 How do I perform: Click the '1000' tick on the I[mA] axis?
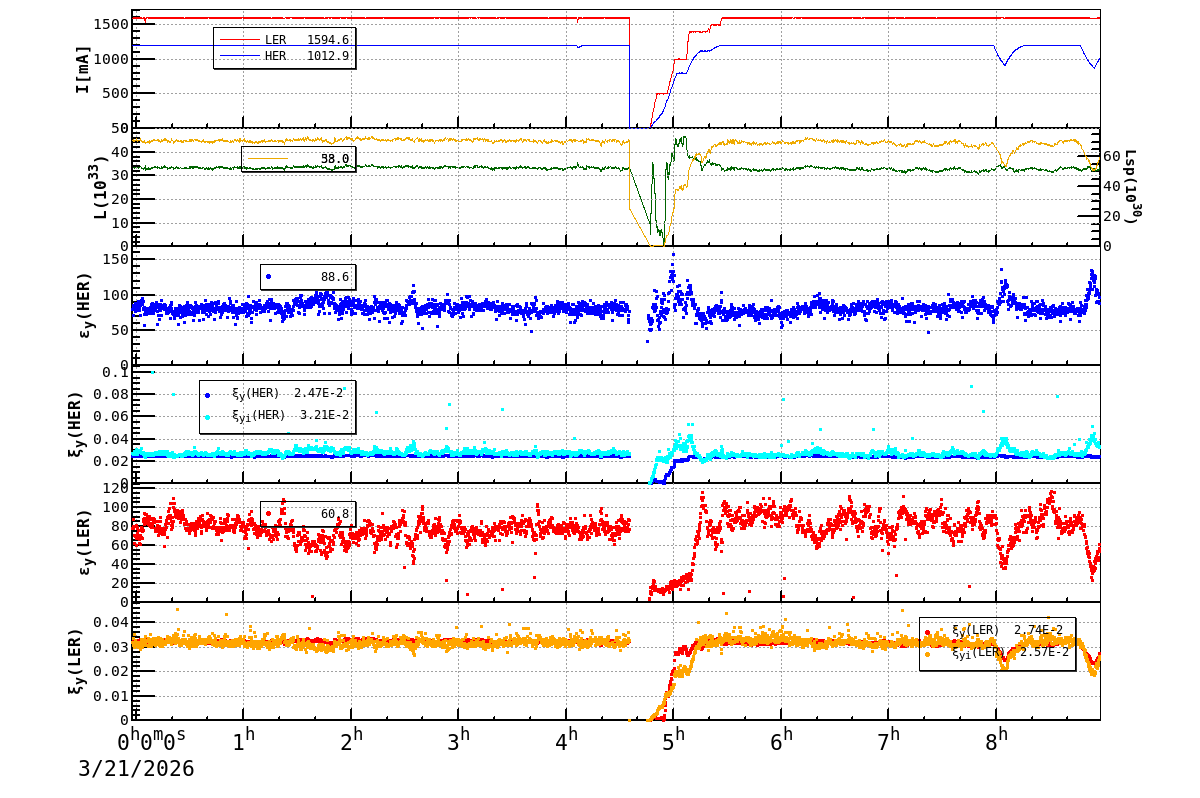109,58
